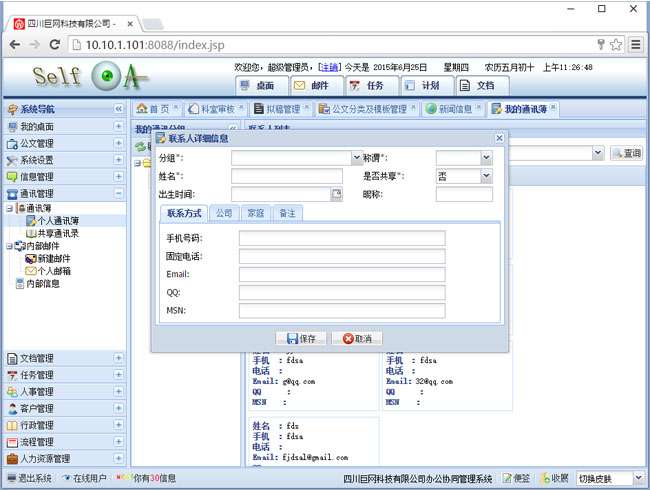The image size is (650, 490).
Task: Click the 保存 button
Action: pos(300,339)
